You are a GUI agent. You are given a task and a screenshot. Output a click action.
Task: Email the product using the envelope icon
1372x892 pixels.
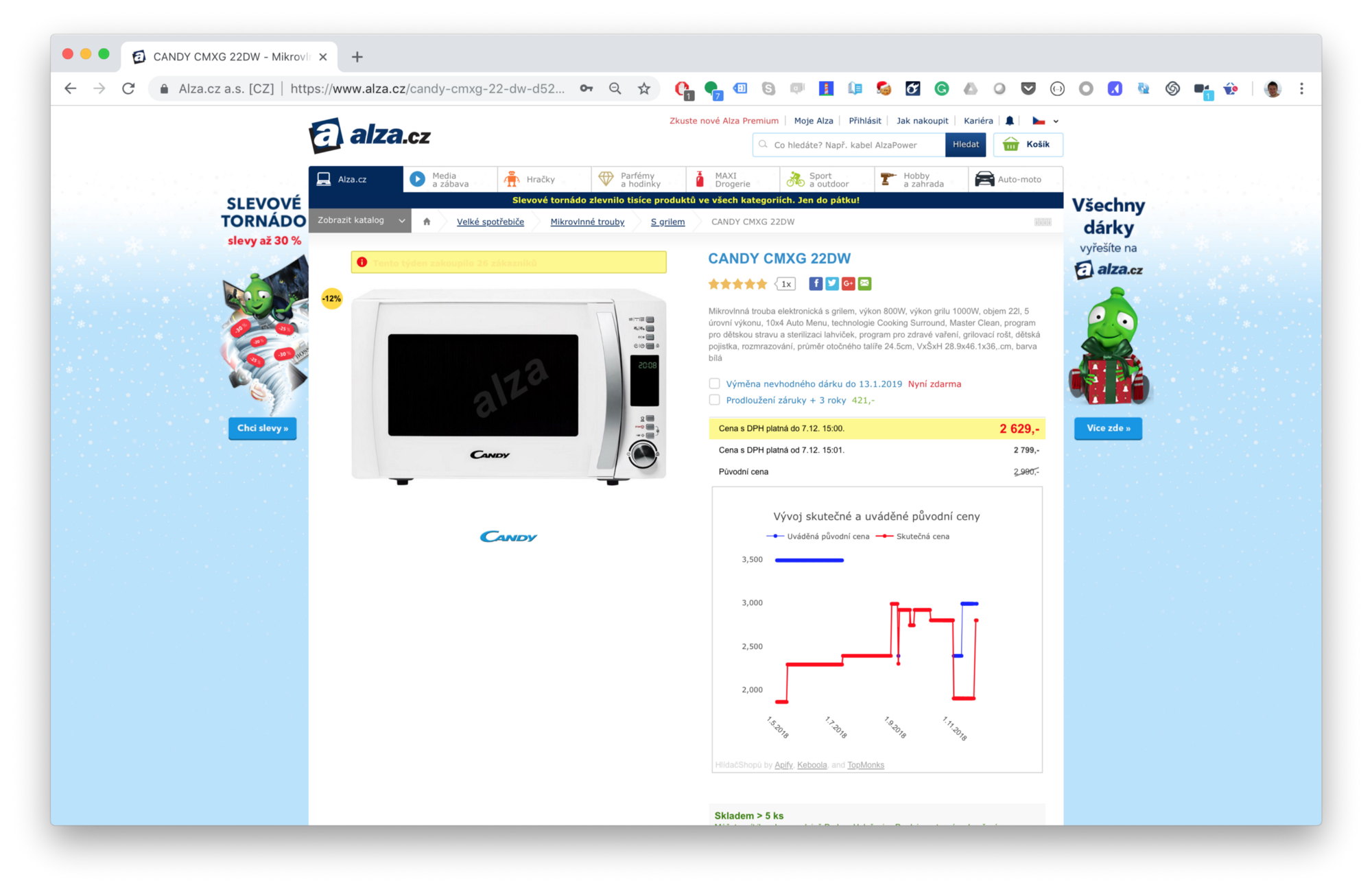point(864,283)
